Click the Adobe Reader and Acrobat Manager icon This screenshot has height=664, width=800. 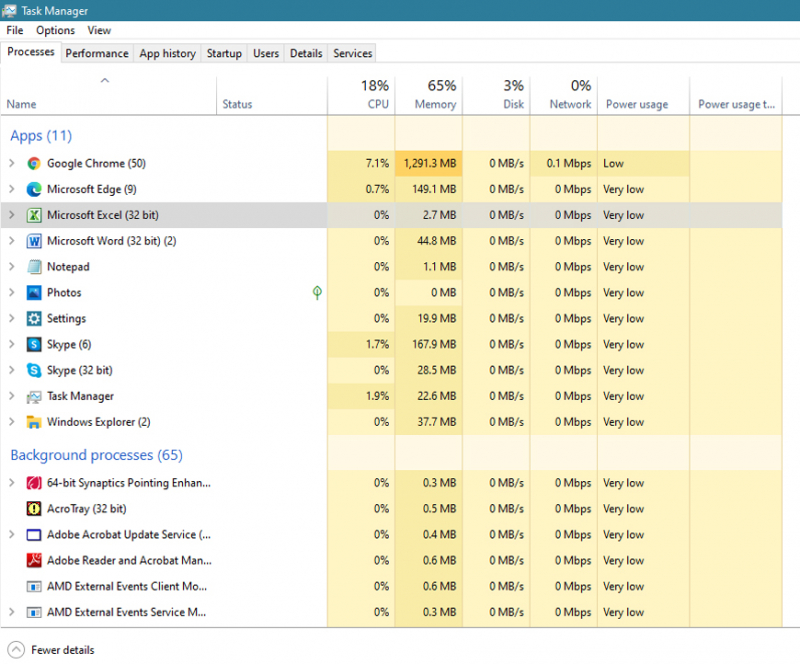coord(34,560)
